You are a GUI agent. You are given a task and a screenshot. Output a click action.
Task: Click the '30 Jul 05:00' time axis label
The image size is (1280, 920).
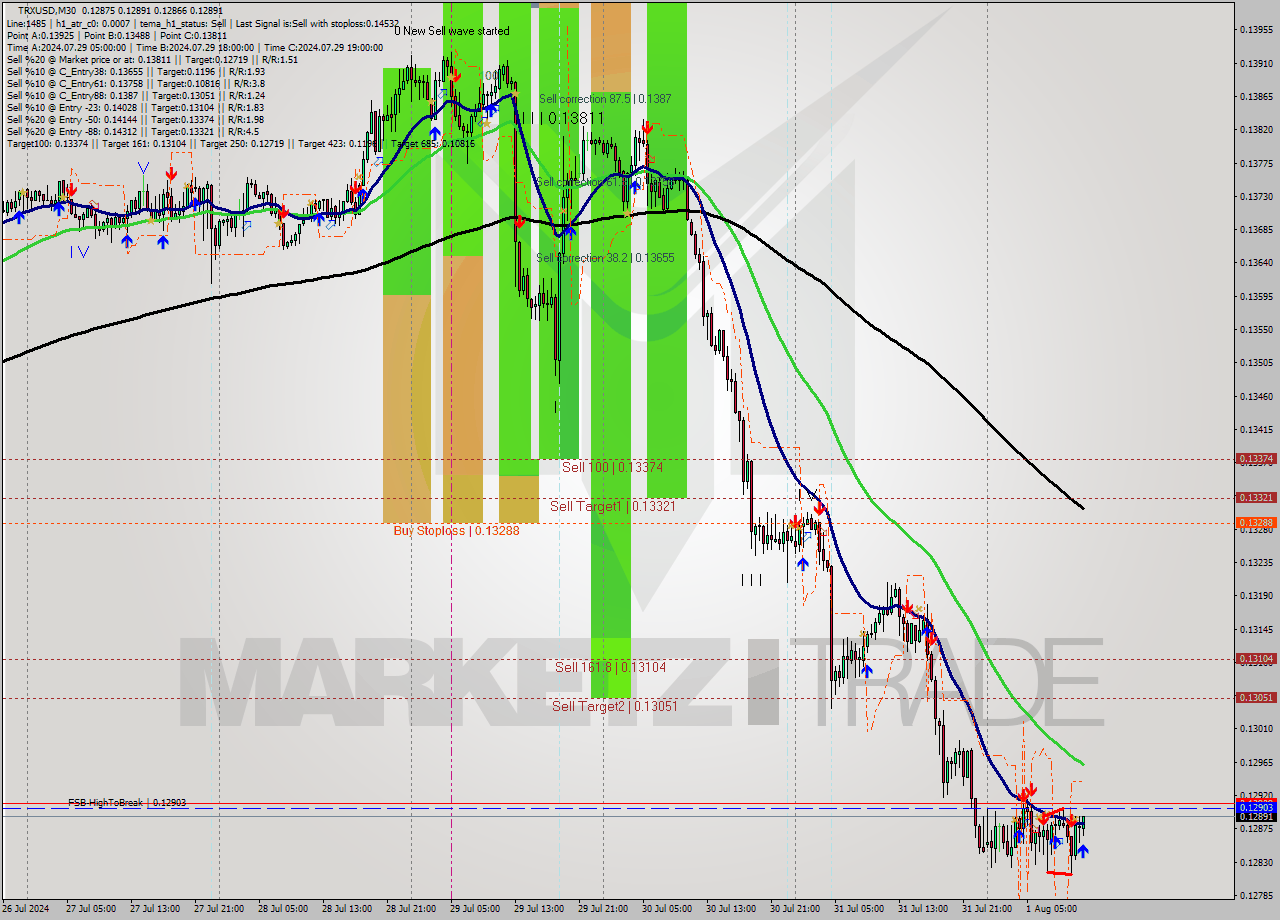pyautogui.click(x=668, y=909)
